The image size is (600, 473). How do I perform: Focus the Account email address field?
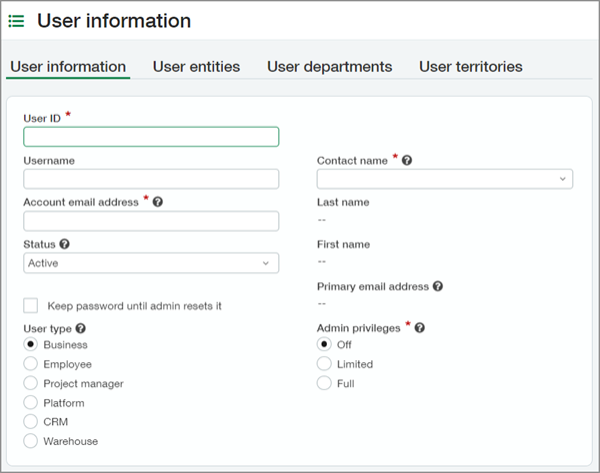pos(151,221)
